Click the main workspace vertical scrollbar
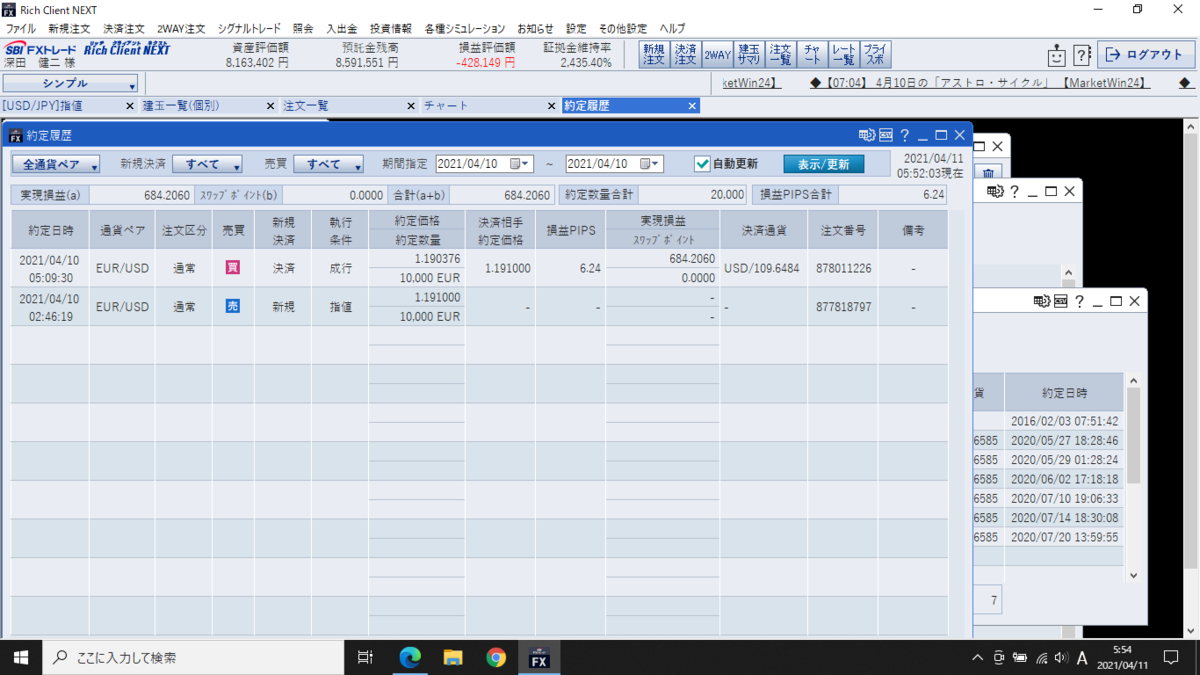Screen dimensions: 1200x675 tap(1191, 378)
